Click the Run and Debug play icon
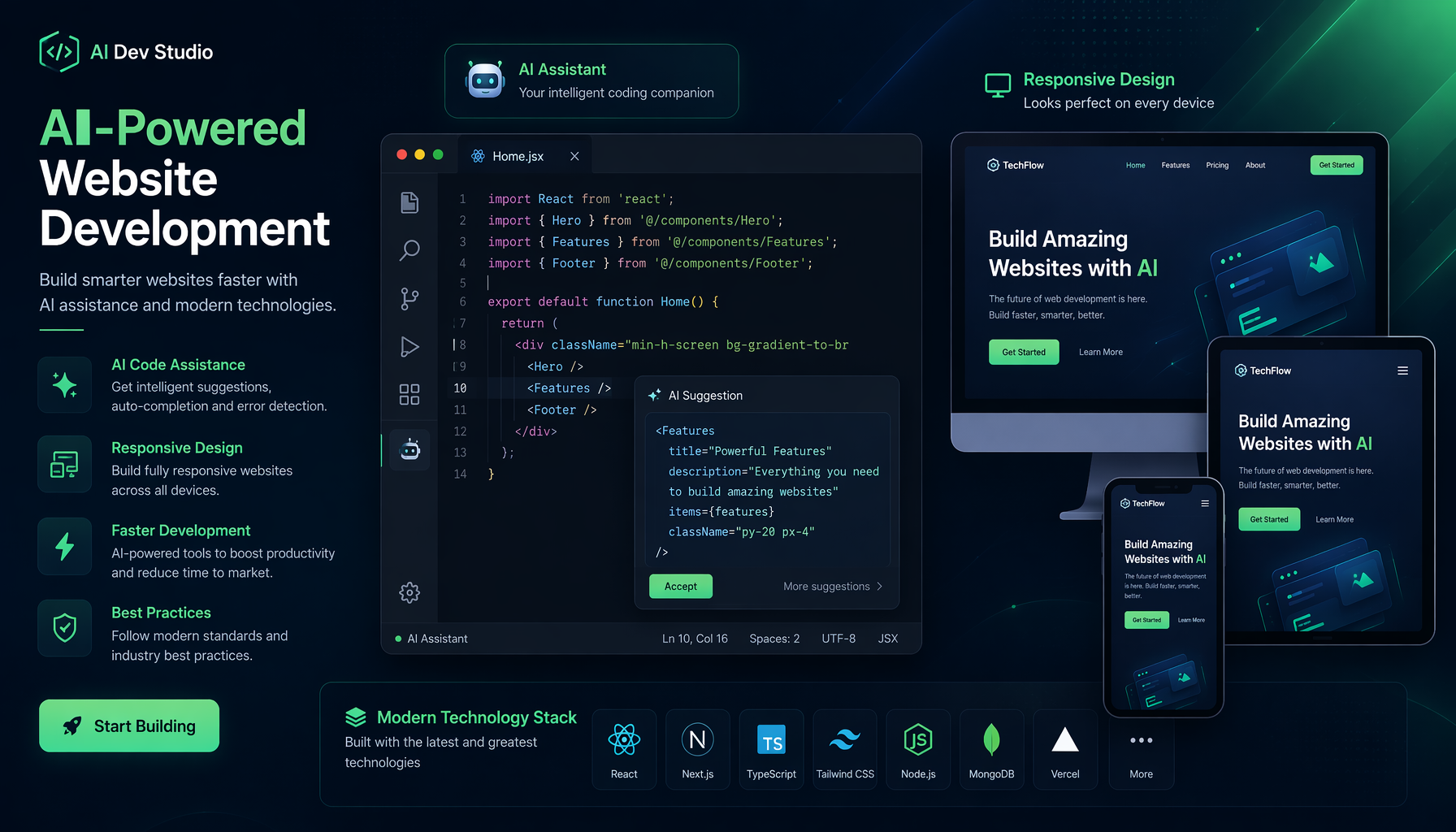Image resolution: width=1456 pixels, height=832 pixels. click(x=409, y=347)
